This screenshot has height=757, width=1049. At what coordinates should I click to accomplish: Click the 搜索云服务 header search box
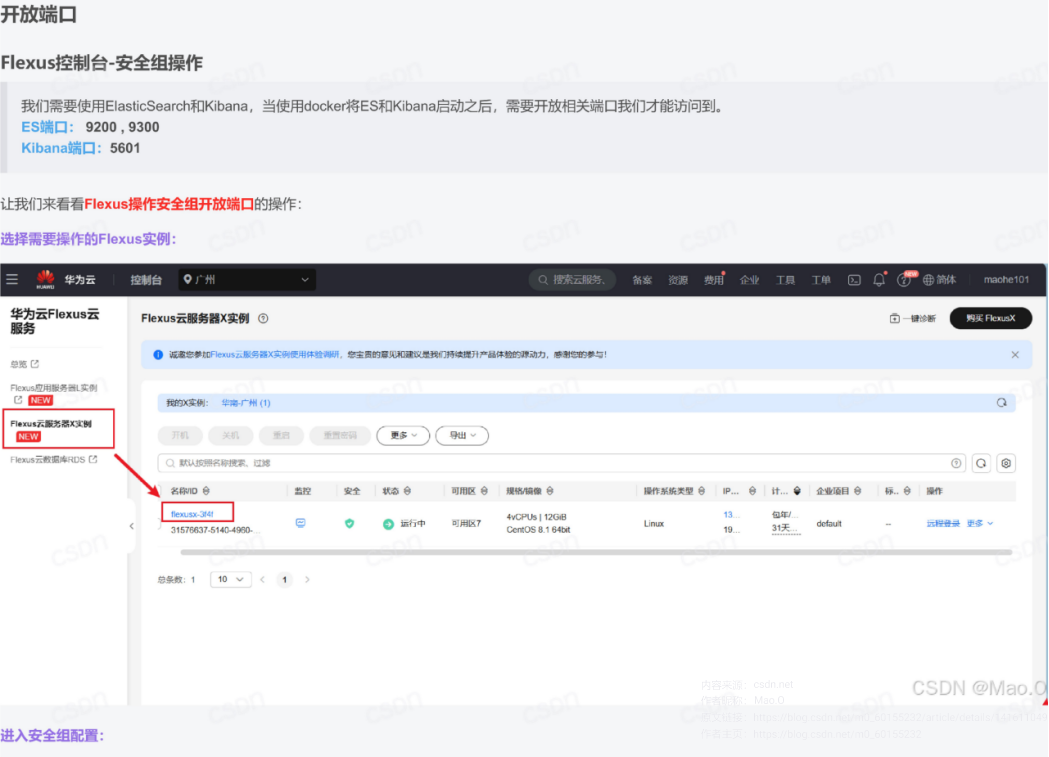573,280
